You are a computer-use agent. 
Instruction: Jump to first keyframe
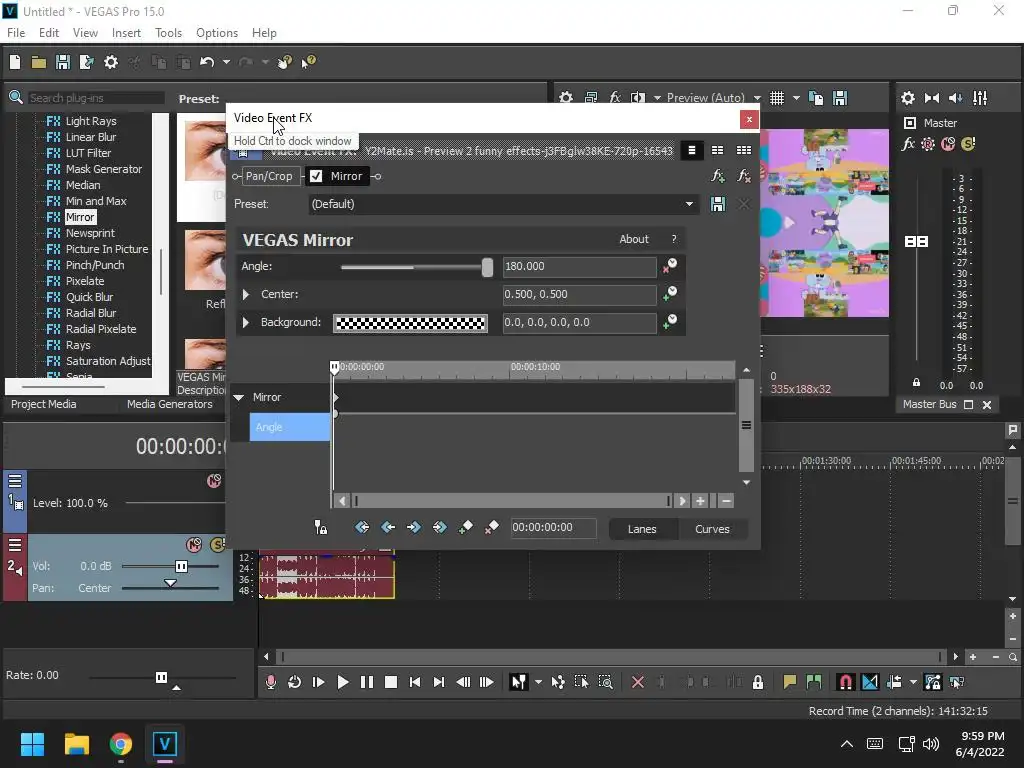[x=362, y=527]
